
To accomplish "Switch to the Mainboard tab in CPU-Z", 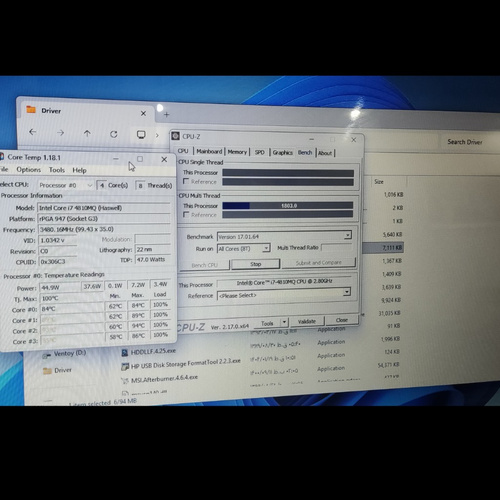I will pyautogui.click(x=209, y=151).
